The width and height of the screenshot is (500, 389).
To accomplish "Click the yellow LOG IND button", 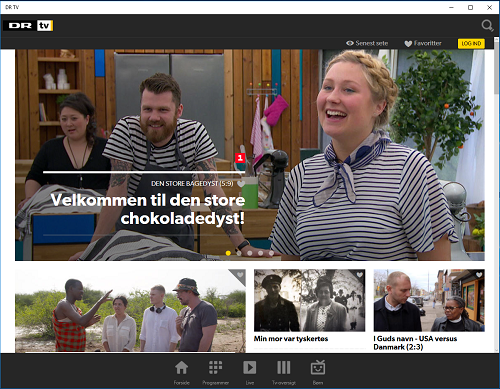I will [x=471, y=43].
